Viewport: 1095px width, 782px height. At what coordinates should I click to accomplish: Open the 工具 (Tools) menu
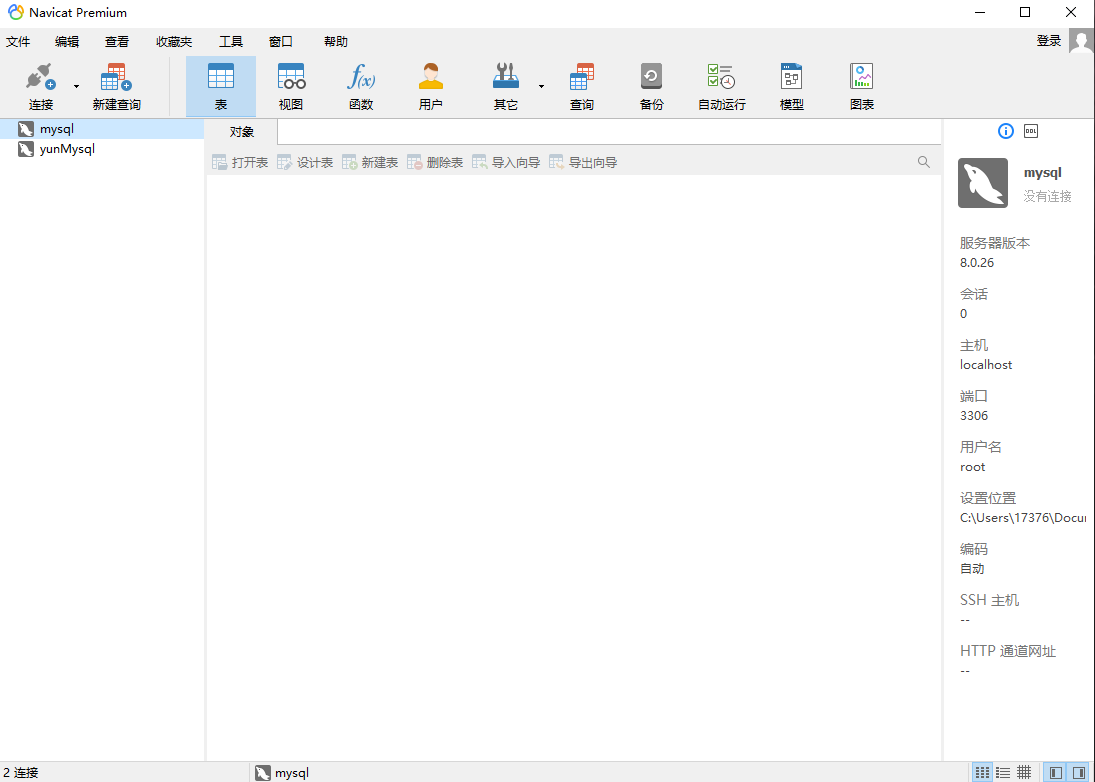[x=231, y=42]
